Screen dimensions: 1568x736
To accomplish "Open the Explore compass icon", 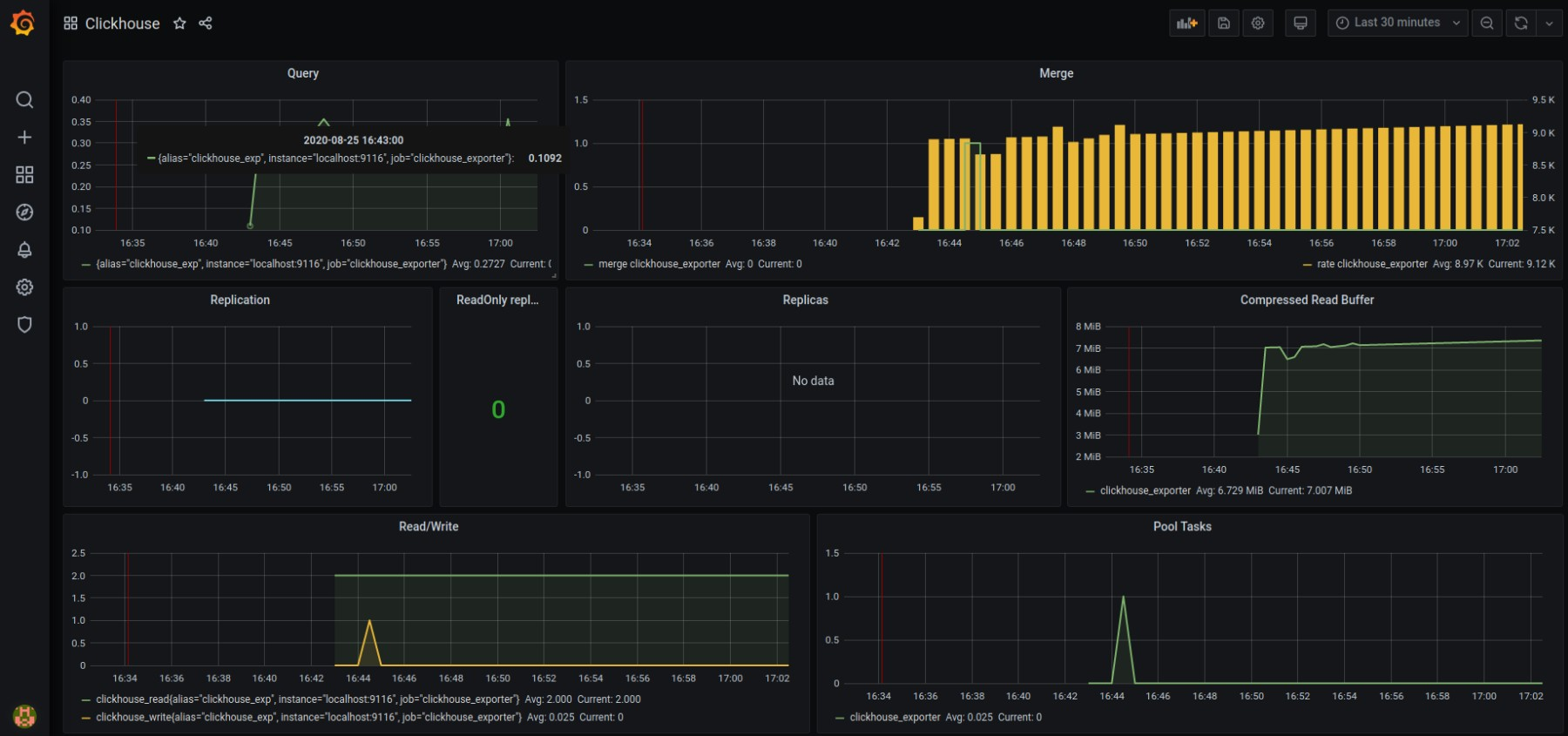I will click(24, 213).
